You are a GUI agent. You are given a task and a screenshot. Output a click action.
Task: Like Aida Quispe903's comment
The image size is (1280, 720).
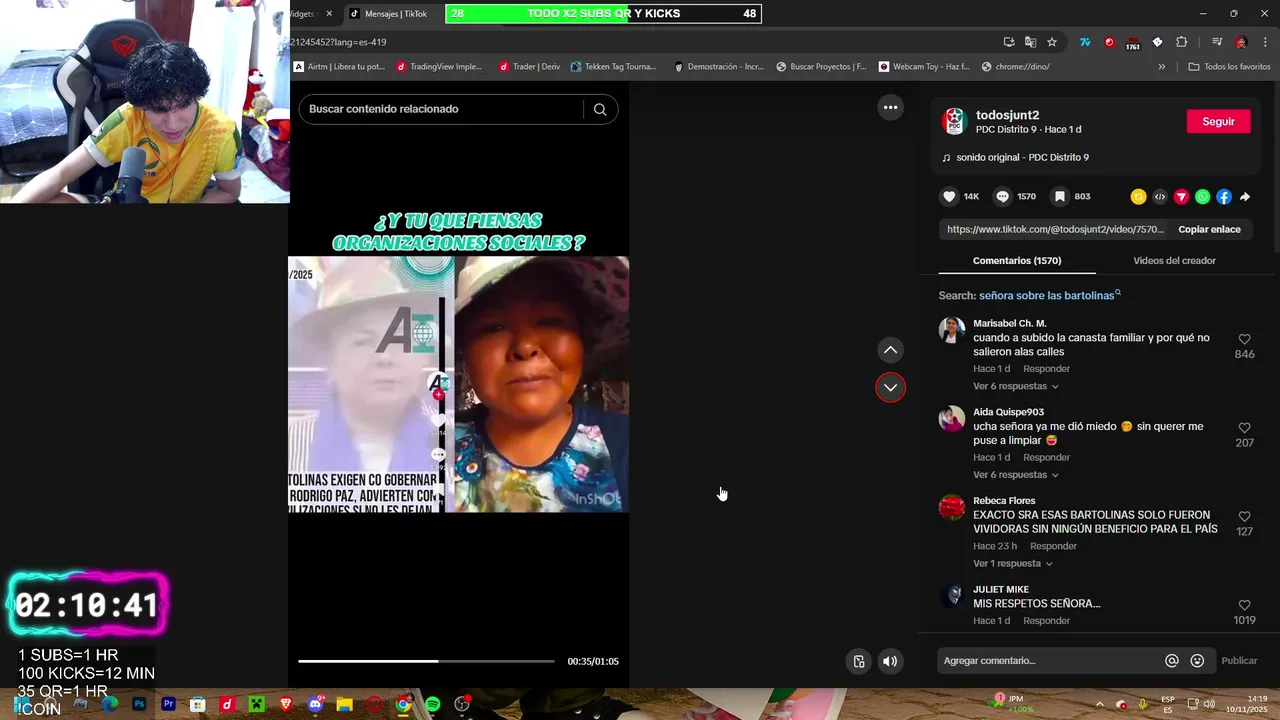pyautogui.click(x=1244, y=428)
